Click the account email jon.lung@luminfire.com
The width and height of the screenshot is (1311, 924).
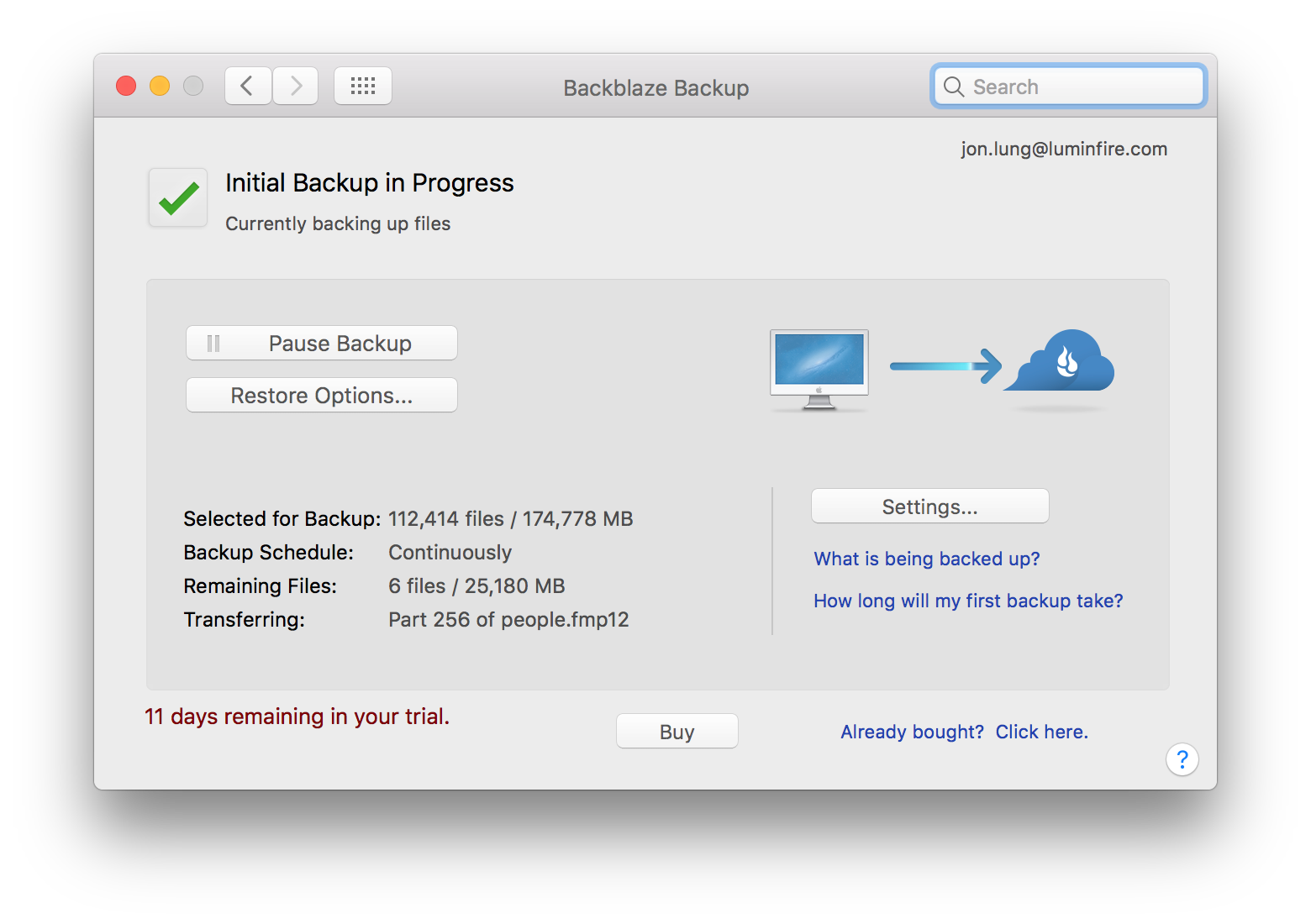point(1064,149)
